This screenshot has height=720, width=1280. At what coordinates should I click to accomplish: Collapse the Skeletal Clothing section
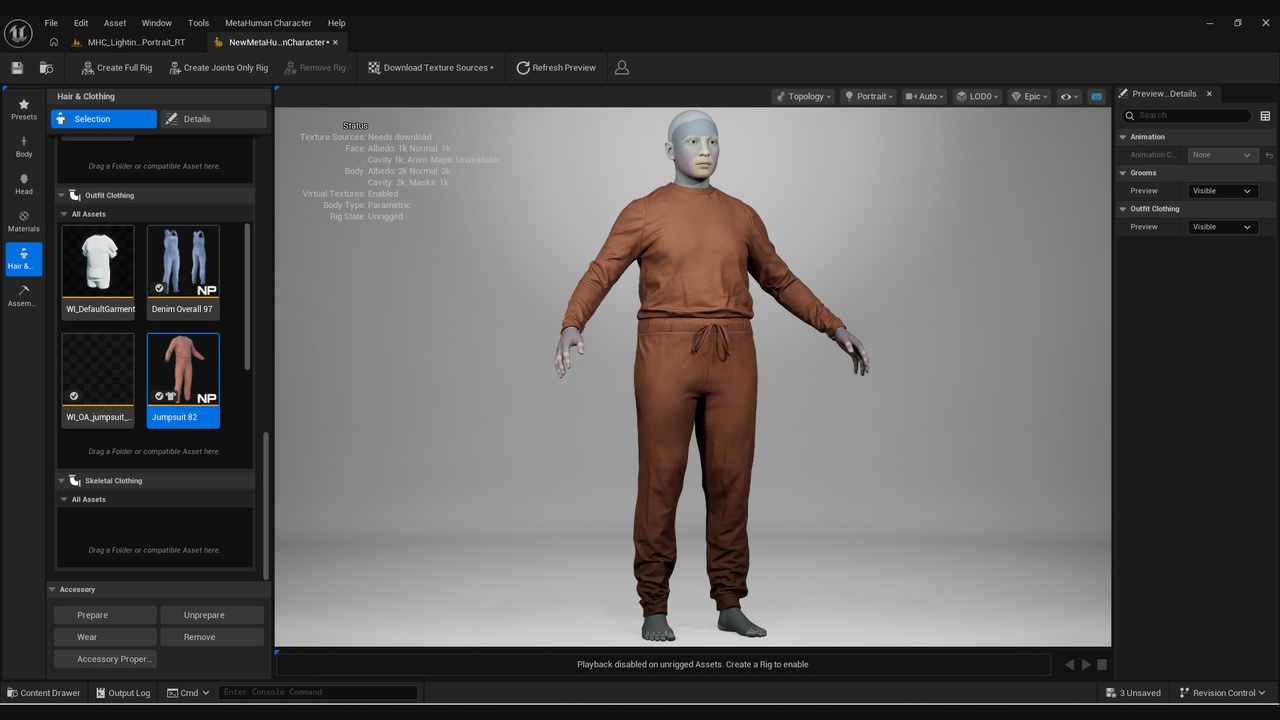61,480
